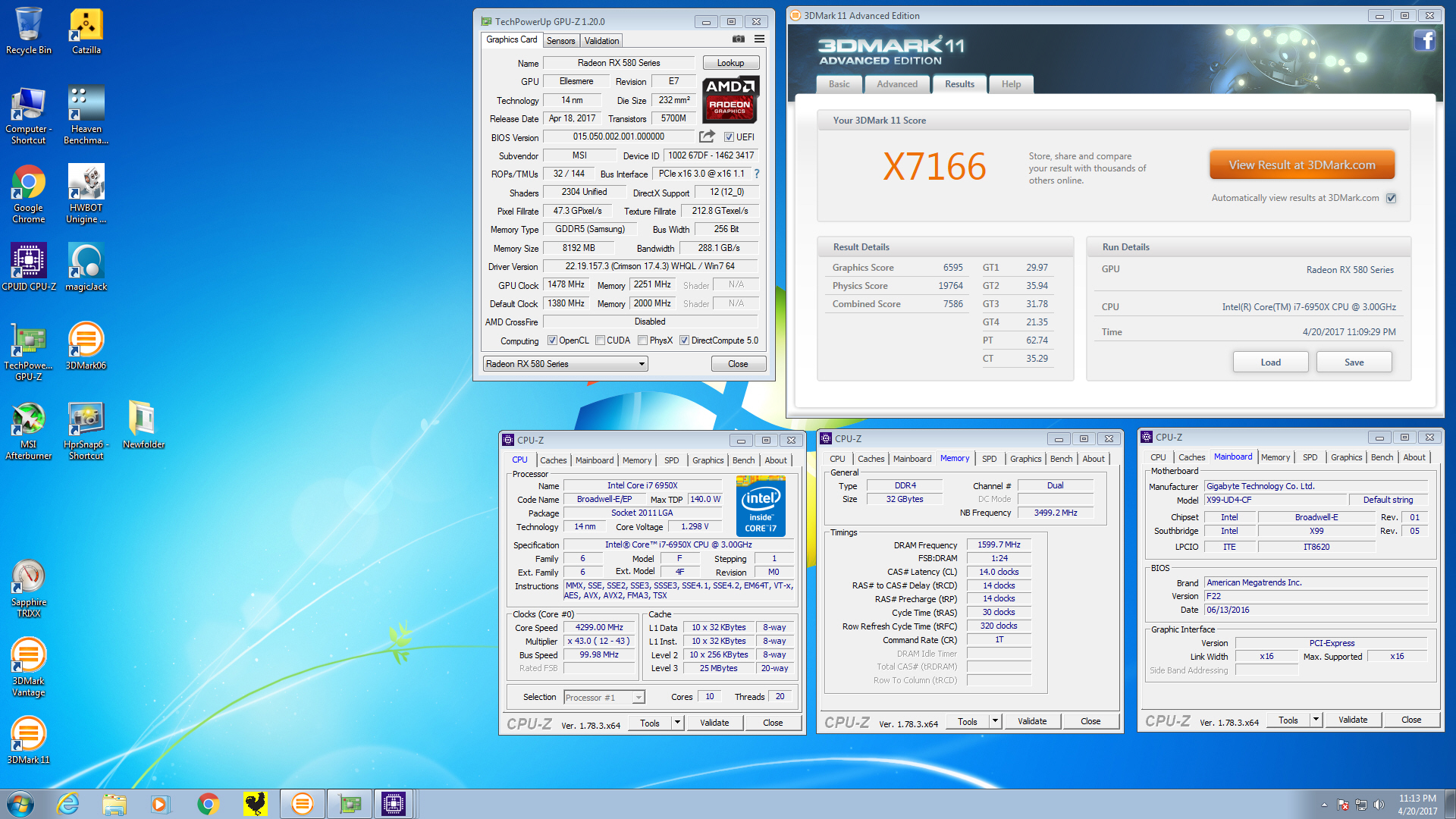Open Basic tab in 3DMark 11
Image resolution: width=1456 pixels, height=819 pixels.
[x=839, y=84]
